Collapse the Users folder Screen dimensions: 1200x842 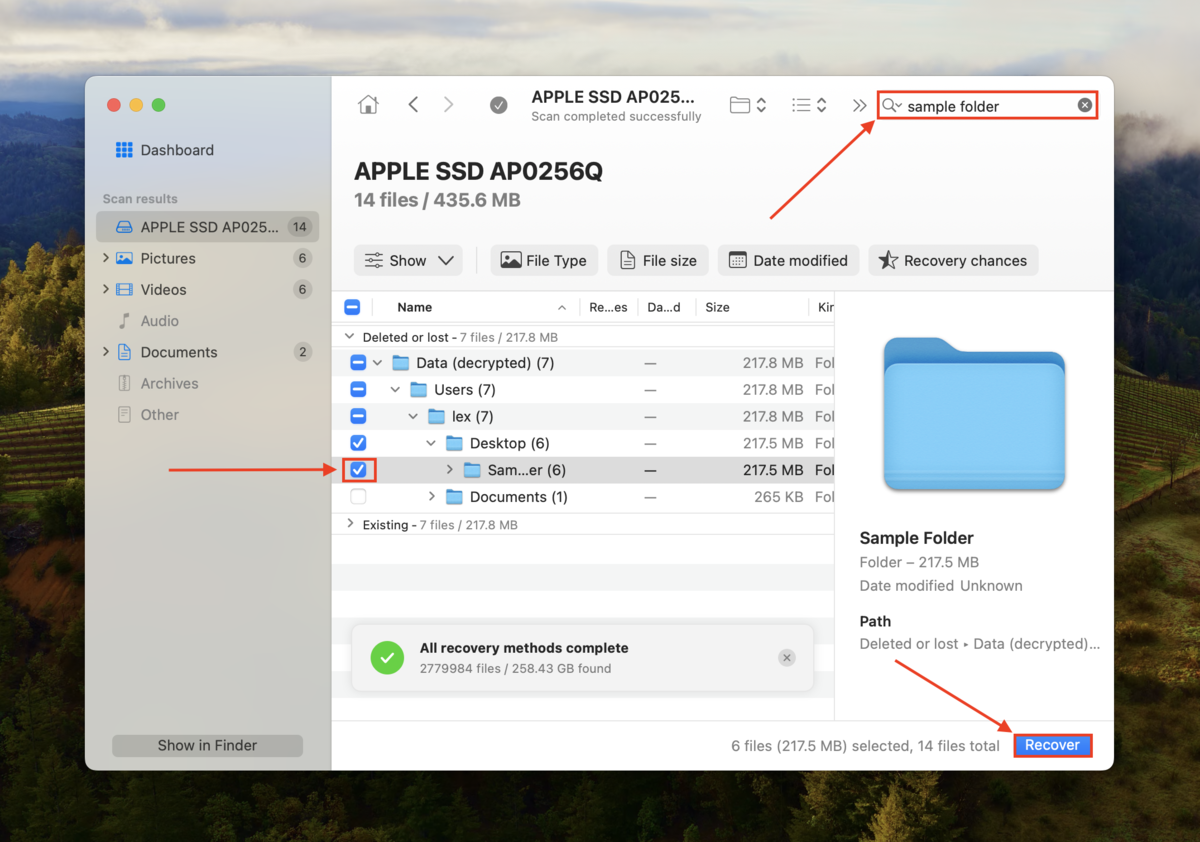[x=395, y=390]
